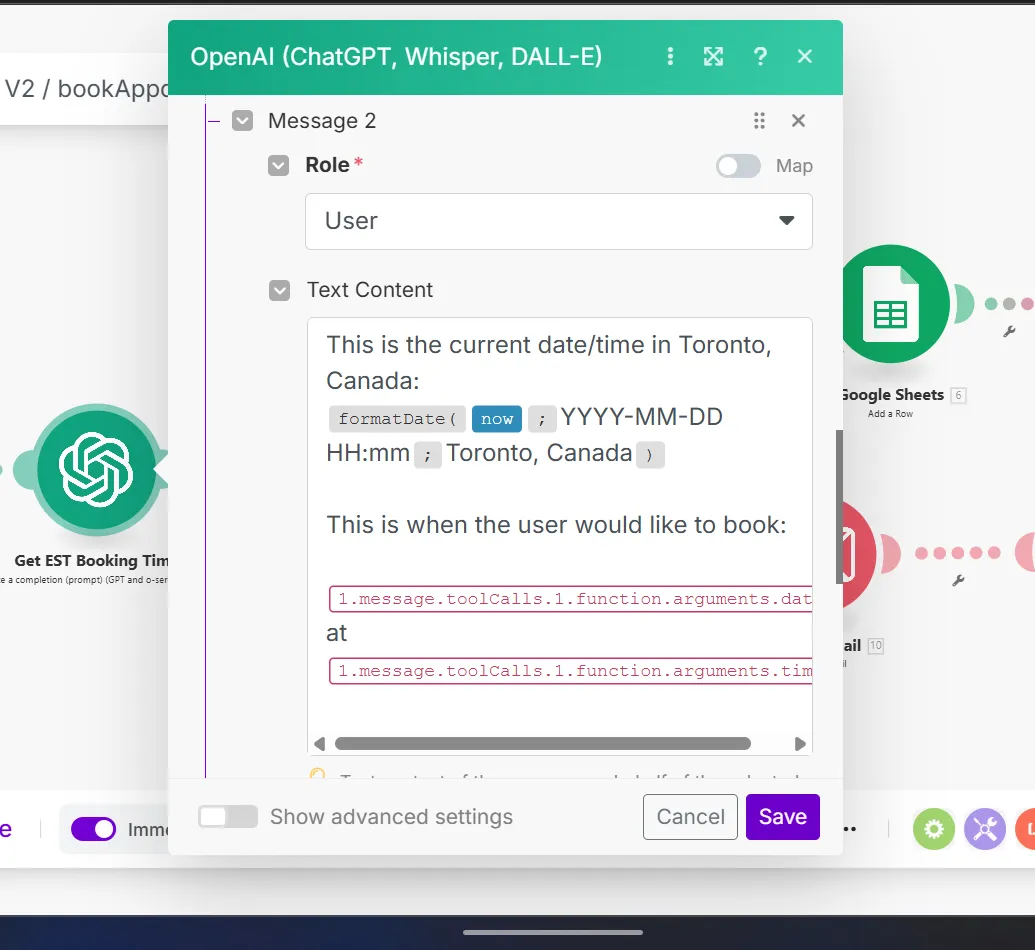Click the Cancel button
The width and height of the screenshot is (1035, 950).
(x=690, y=817)
